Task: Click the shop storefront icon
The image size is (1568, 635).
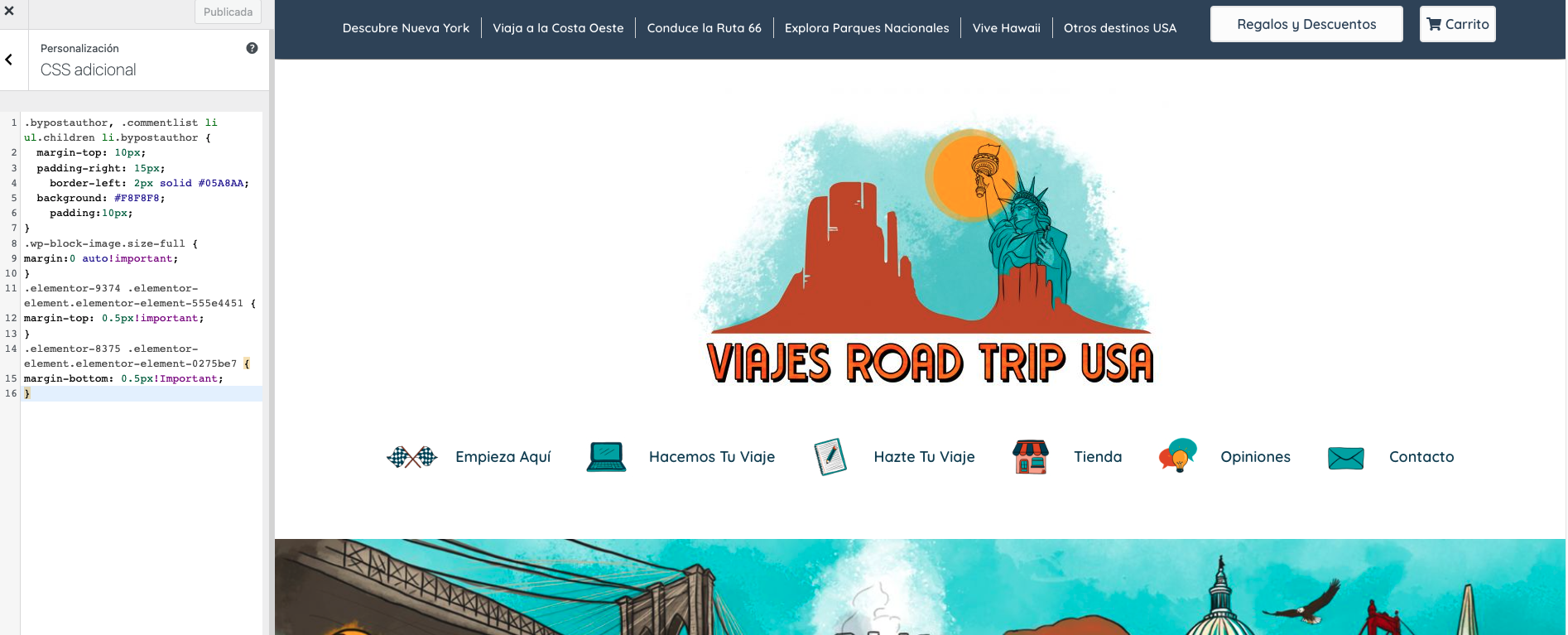Action: tap(1031, 456)
